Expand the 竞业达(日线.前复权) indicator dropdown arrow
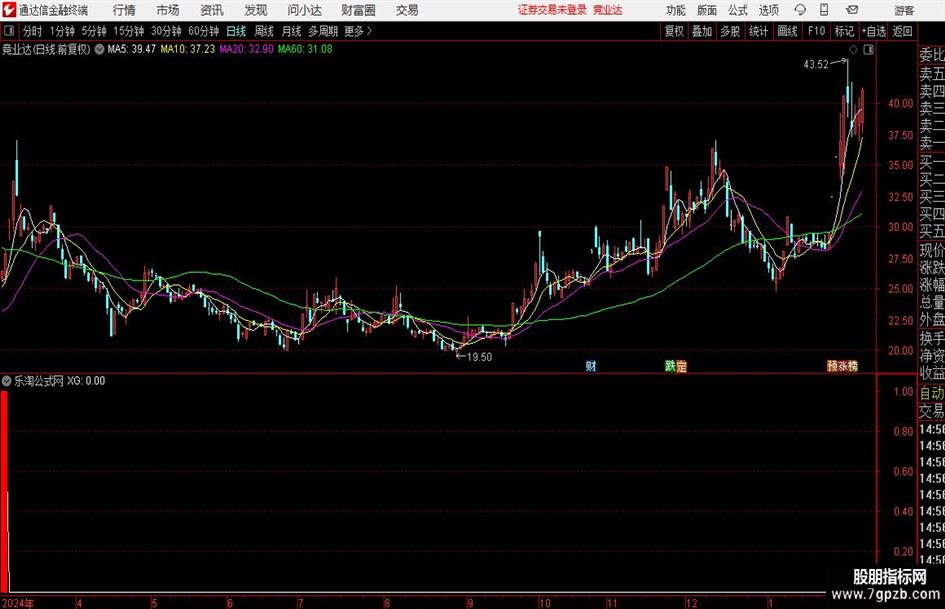The image size is (945, 609). 99,49
